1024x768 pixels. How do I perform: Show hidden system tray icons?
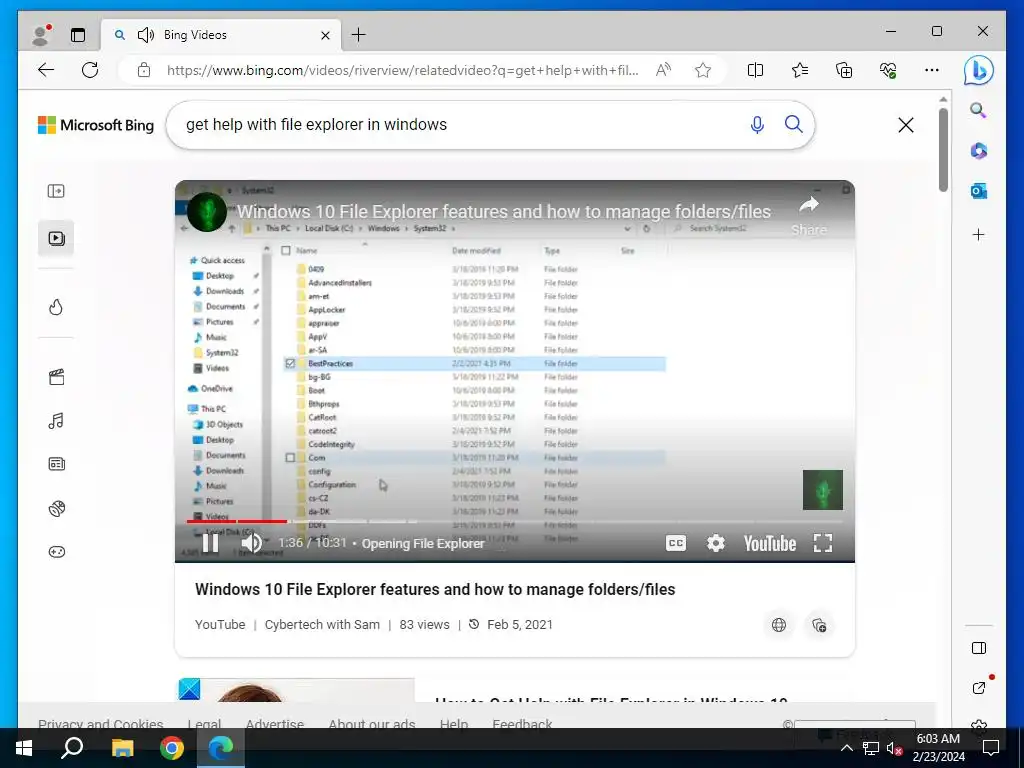[846, 748]
